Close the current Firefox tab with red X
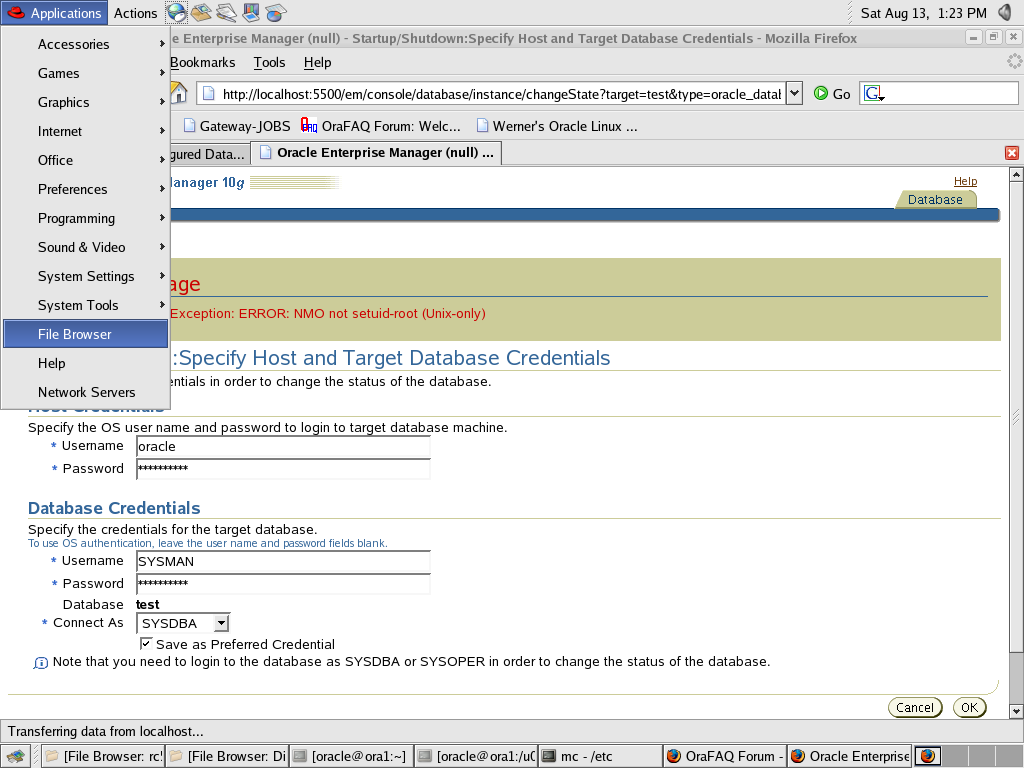1024x768 pixels. pos(1012,153)
